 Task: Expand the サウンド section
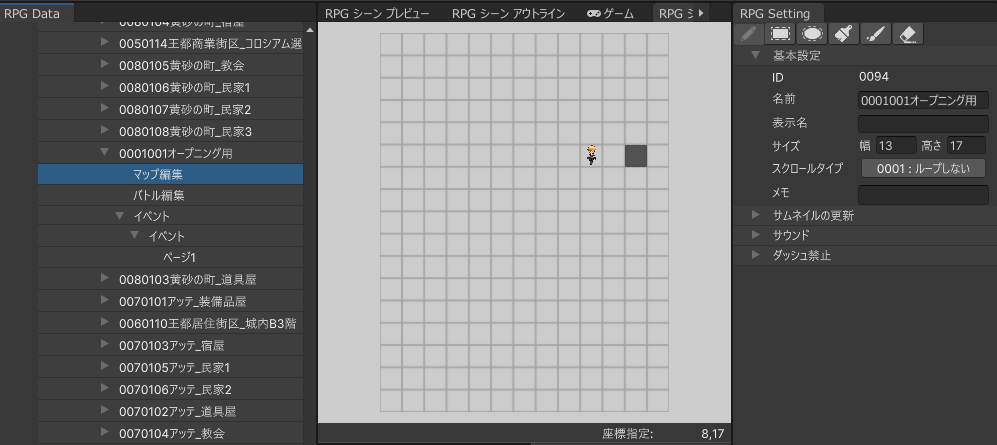coord(756,235)
